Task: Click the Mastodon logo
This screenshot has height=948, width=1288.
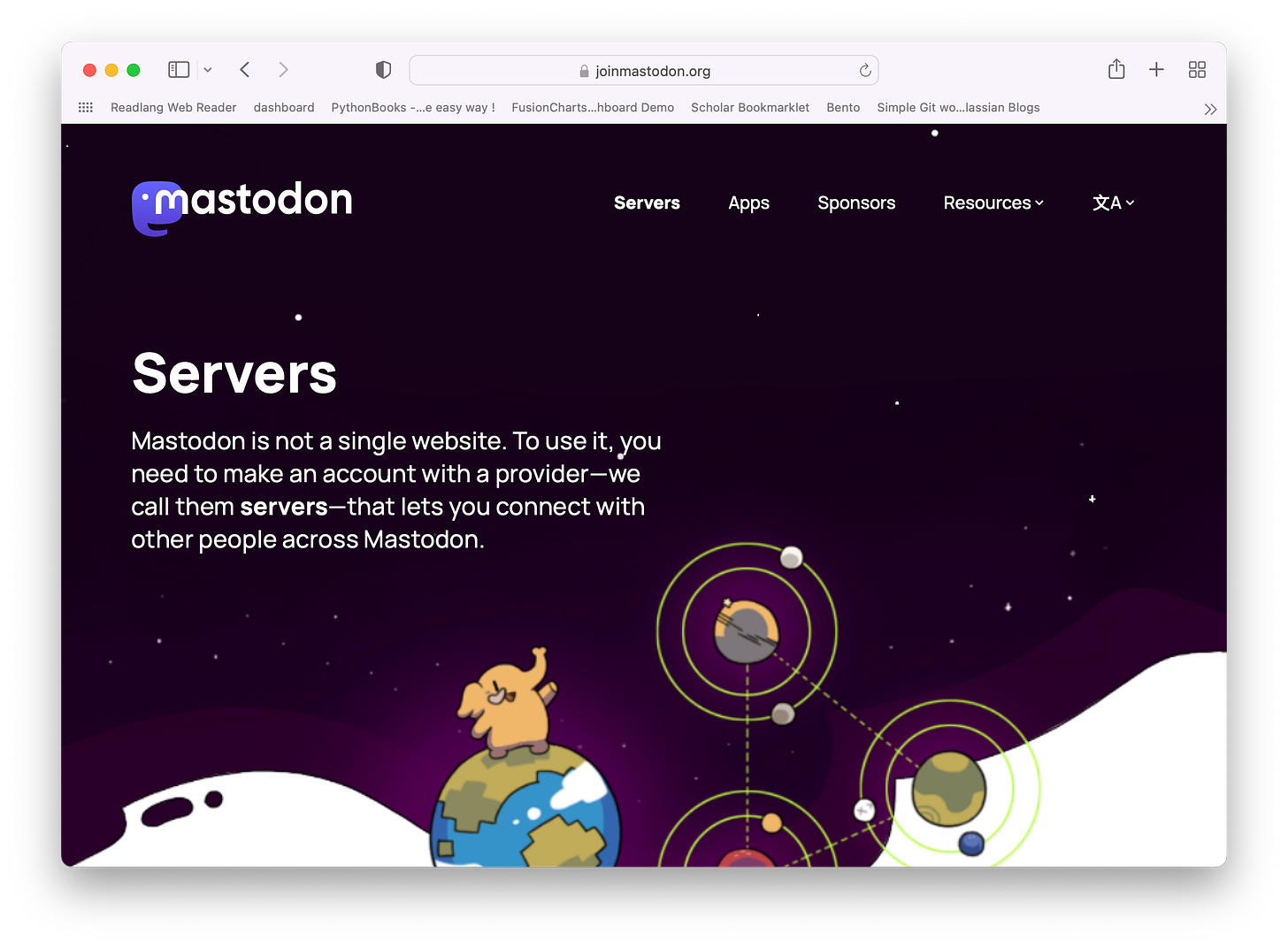Action: point(241,207)
